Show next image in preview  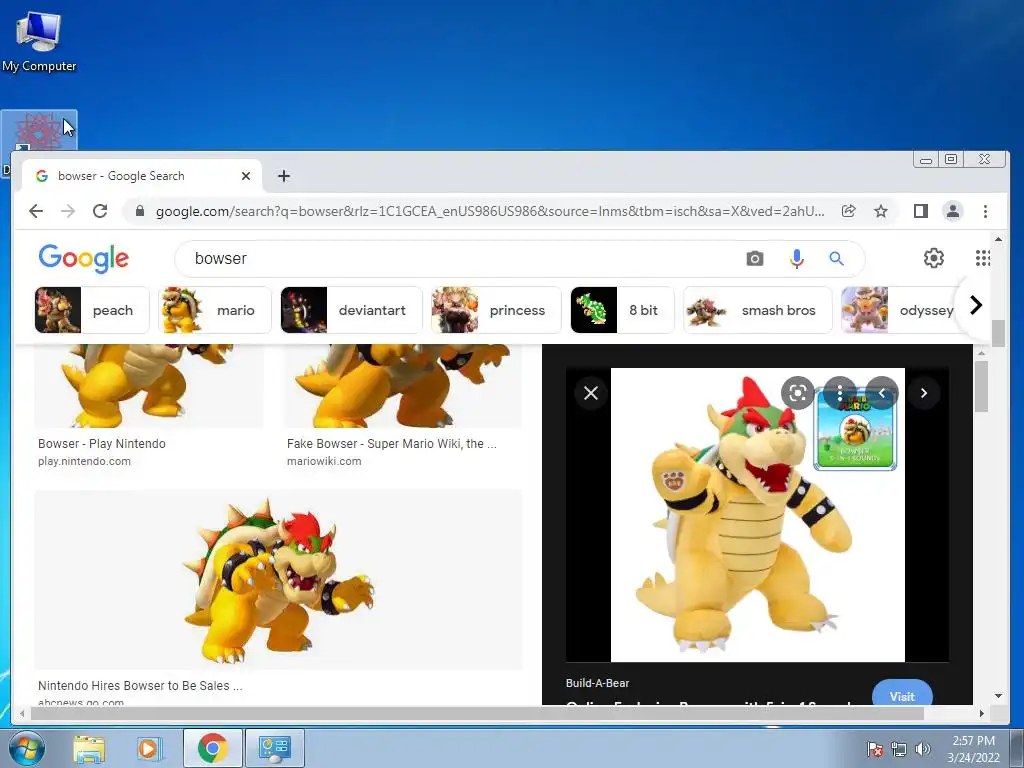click(923, 392)
